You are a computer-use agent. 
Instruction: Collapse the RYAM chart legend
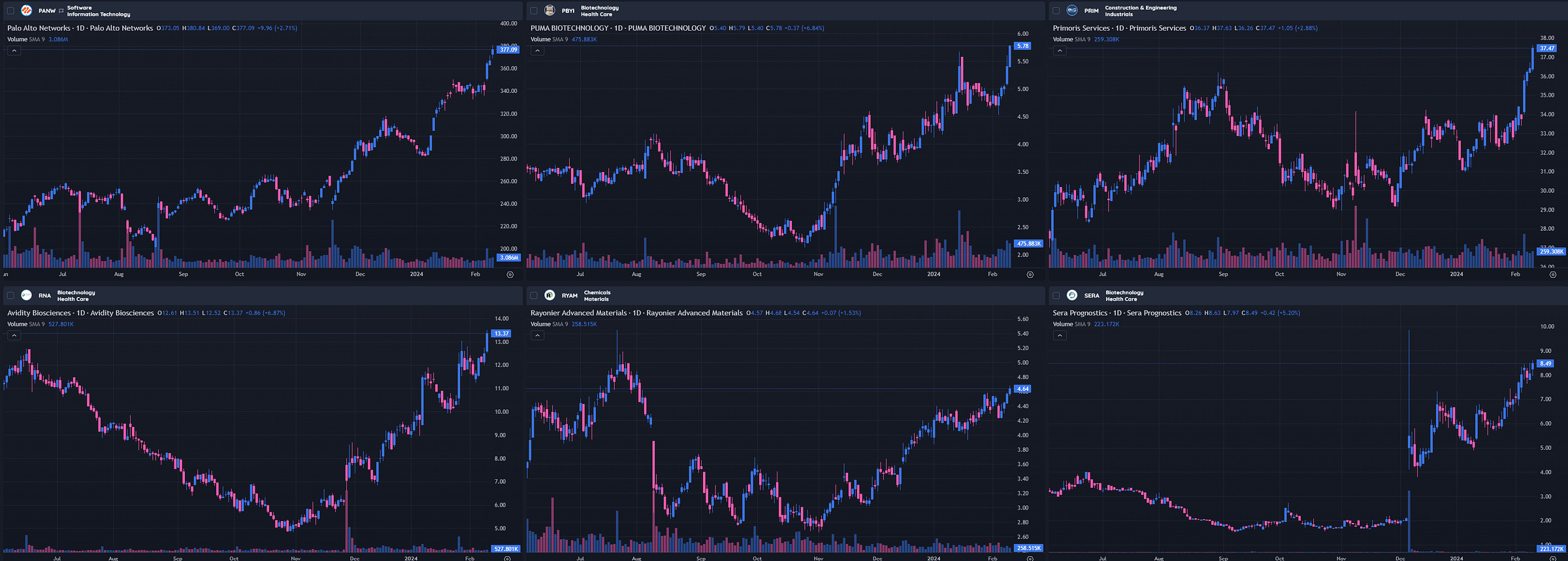point(537,335)
